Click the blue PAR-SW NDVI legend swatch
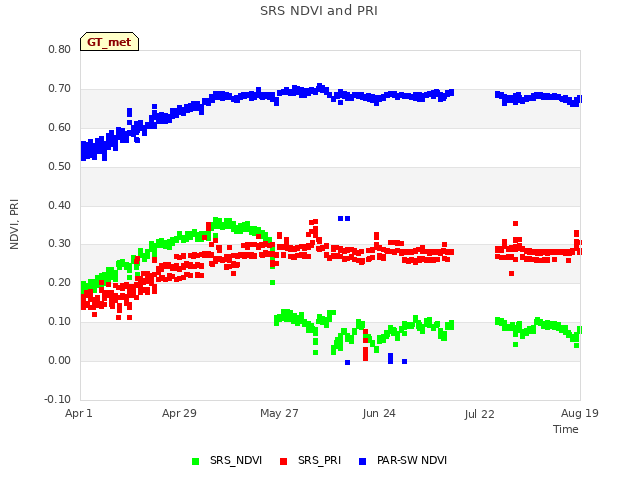The width and height of the screenshot is (640, 480). (362, 461)
